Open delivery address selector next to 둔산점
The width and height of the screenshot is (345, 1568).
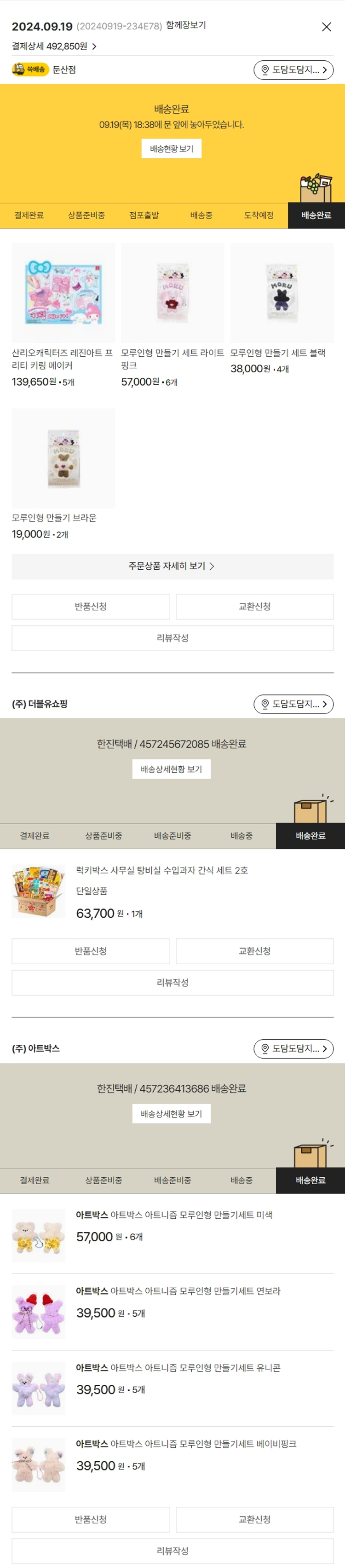[x=293, y=70]
